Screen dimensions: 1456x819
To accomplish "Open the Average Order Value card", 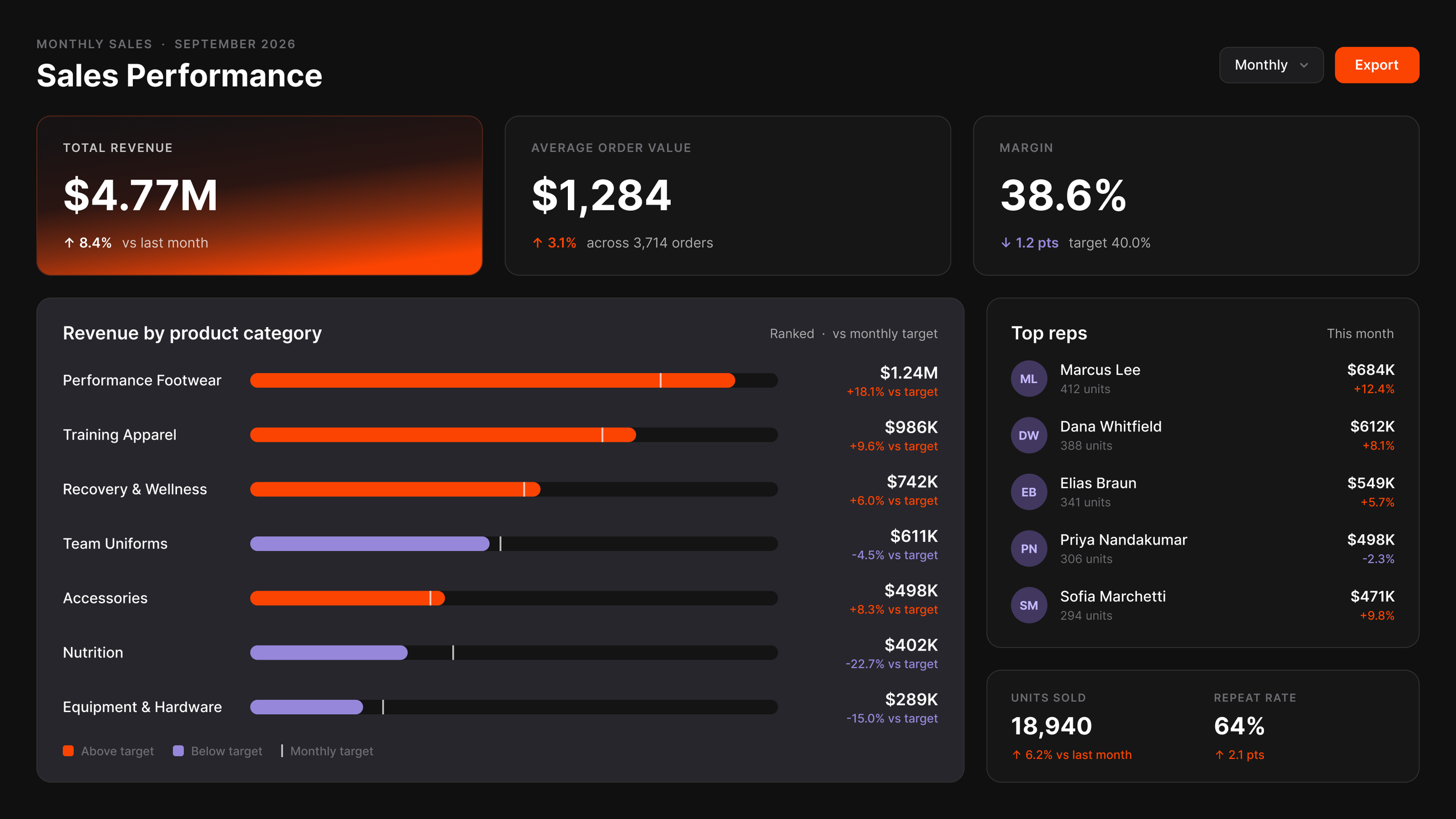I will [727, 196].
